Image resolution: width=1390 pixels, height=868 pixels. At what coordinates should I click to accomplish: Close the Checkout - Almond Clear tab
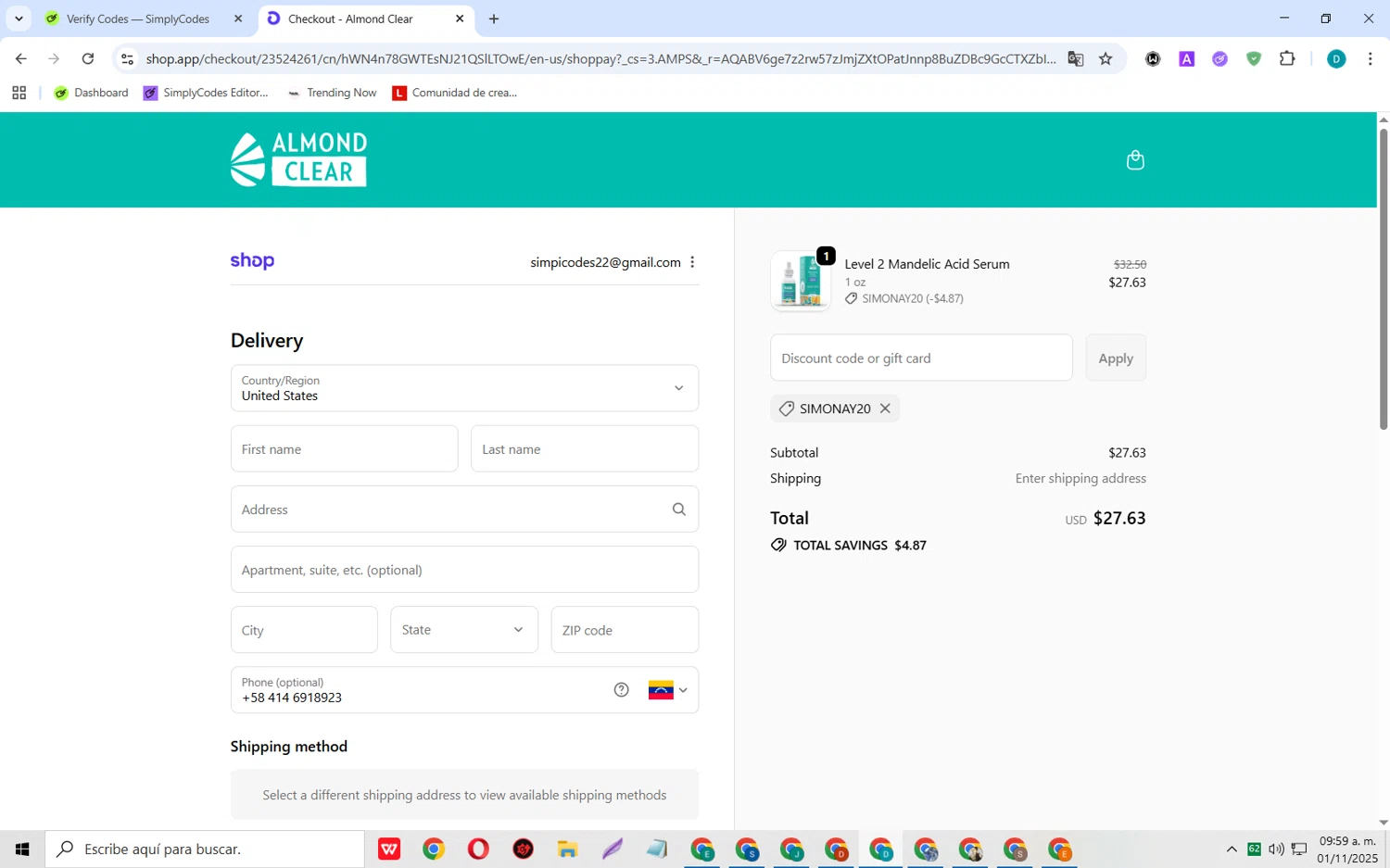[x=460, y=19]
